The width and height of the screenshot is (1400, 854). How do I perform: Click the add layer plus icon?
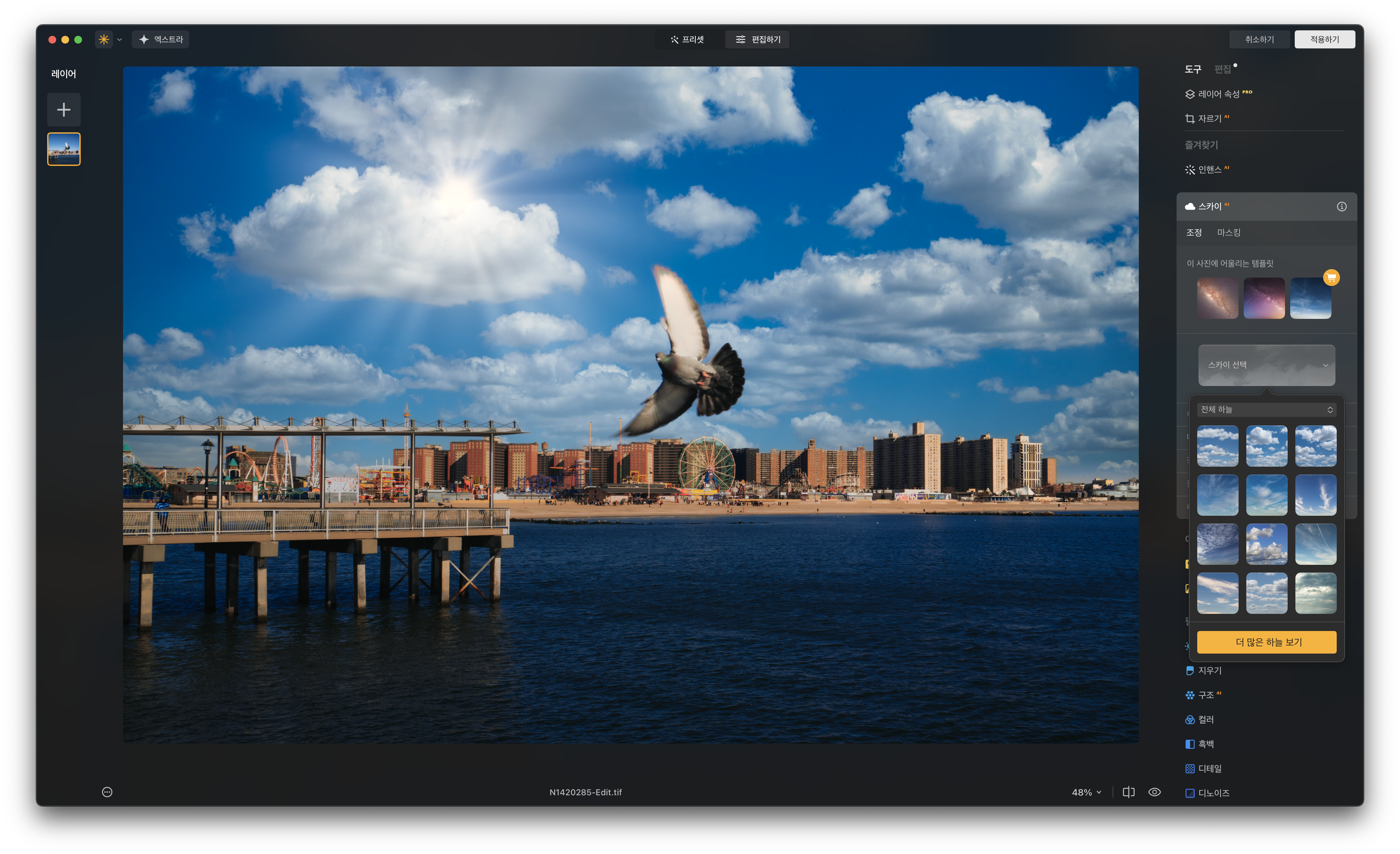click(64, 110)
